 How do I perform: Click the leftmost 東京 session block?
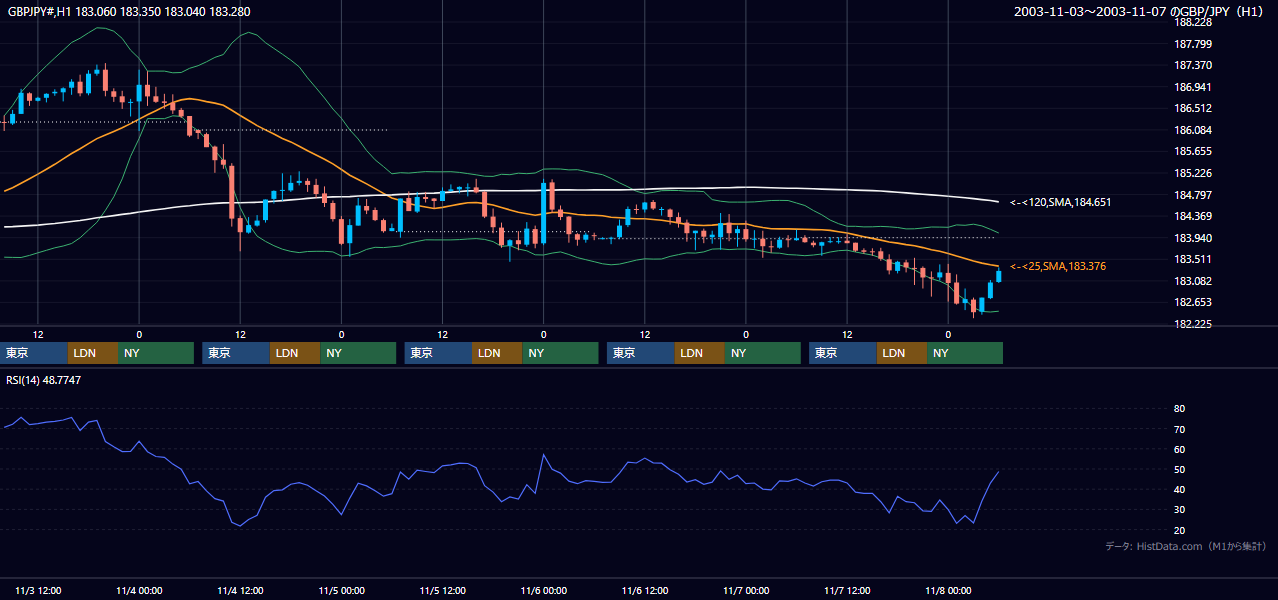coord(34,353)
